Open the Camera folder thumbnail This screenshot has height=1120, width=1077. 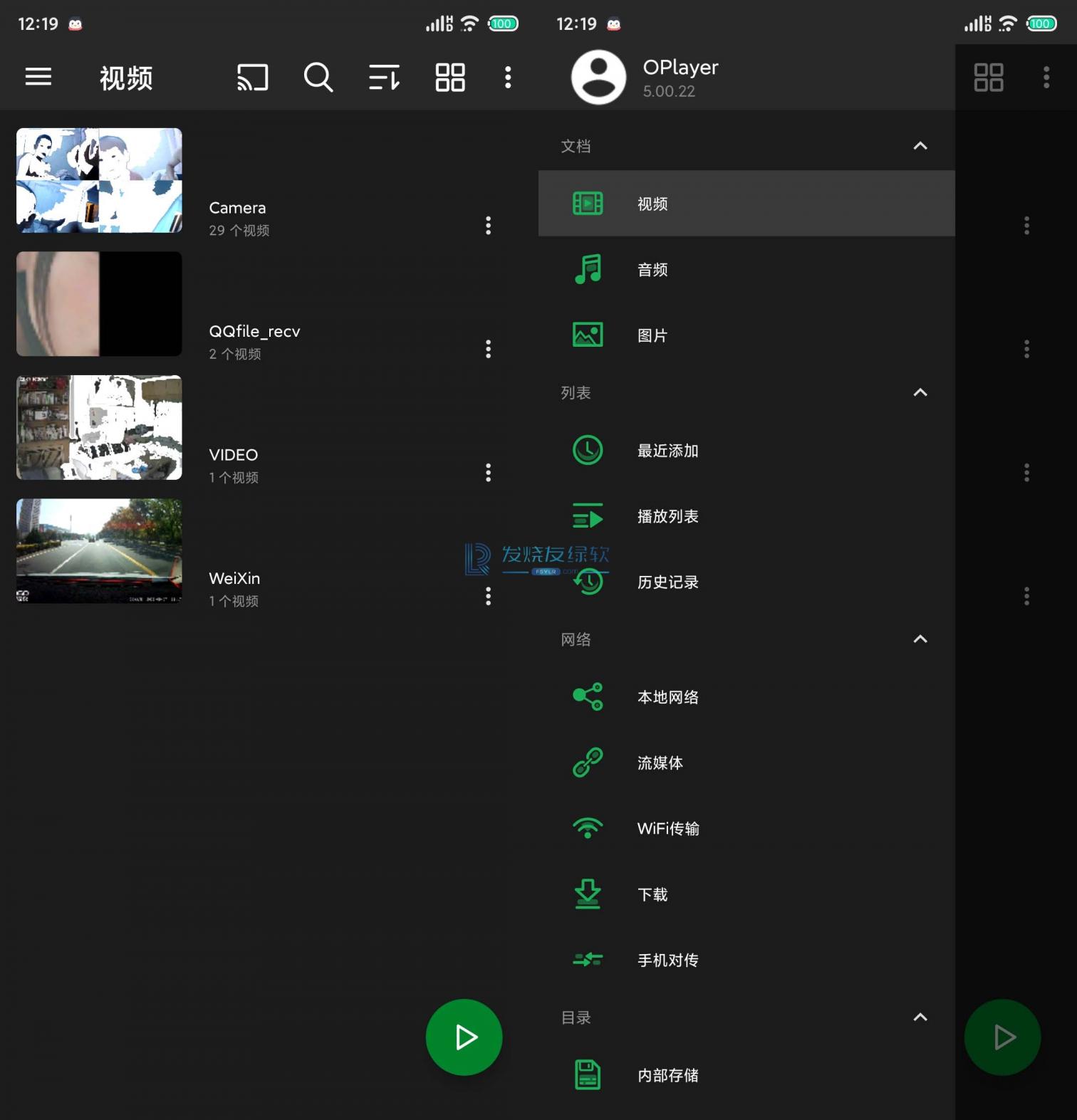coord(99,180)
